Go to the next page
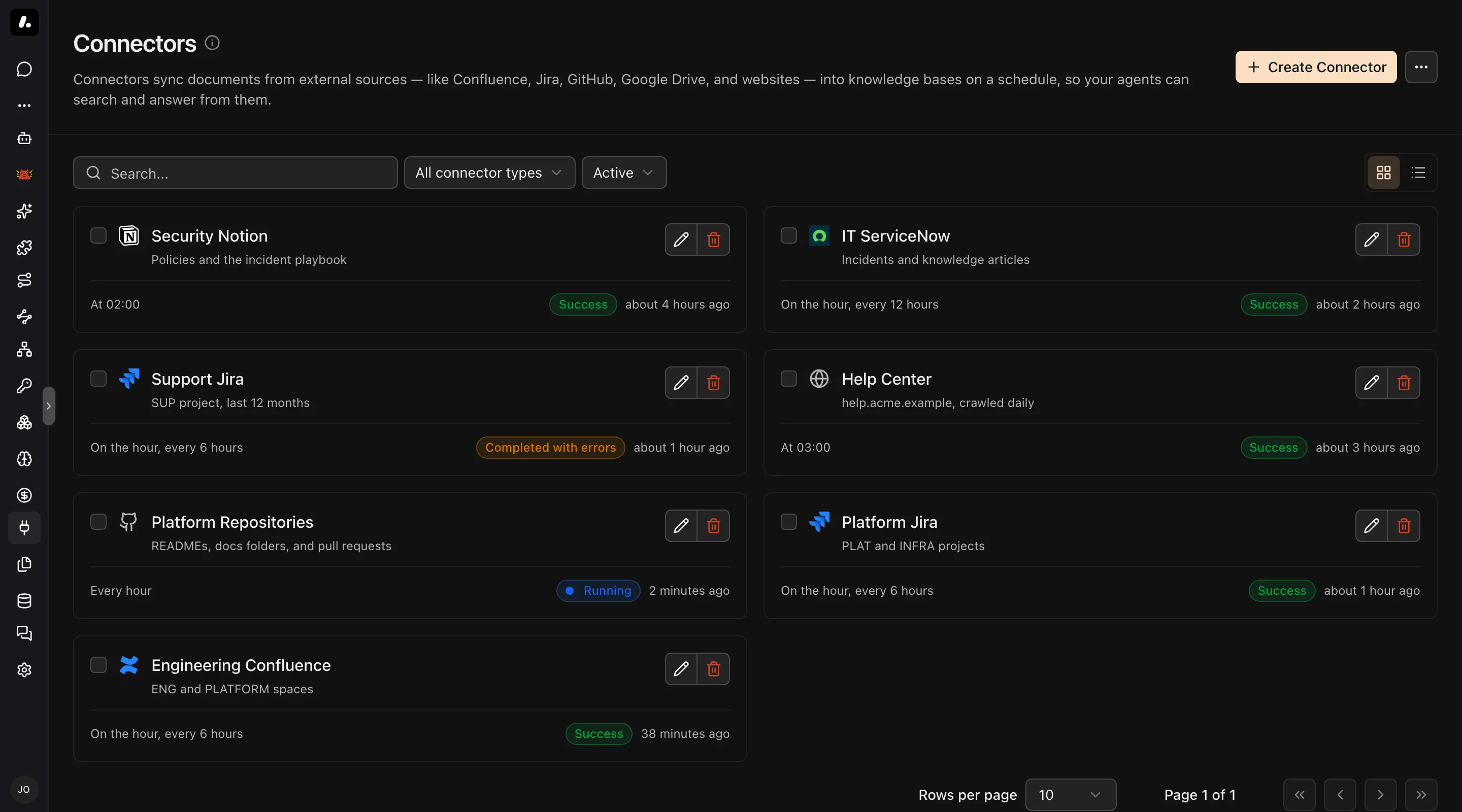1462x812 pixels. pos(1380,794)
